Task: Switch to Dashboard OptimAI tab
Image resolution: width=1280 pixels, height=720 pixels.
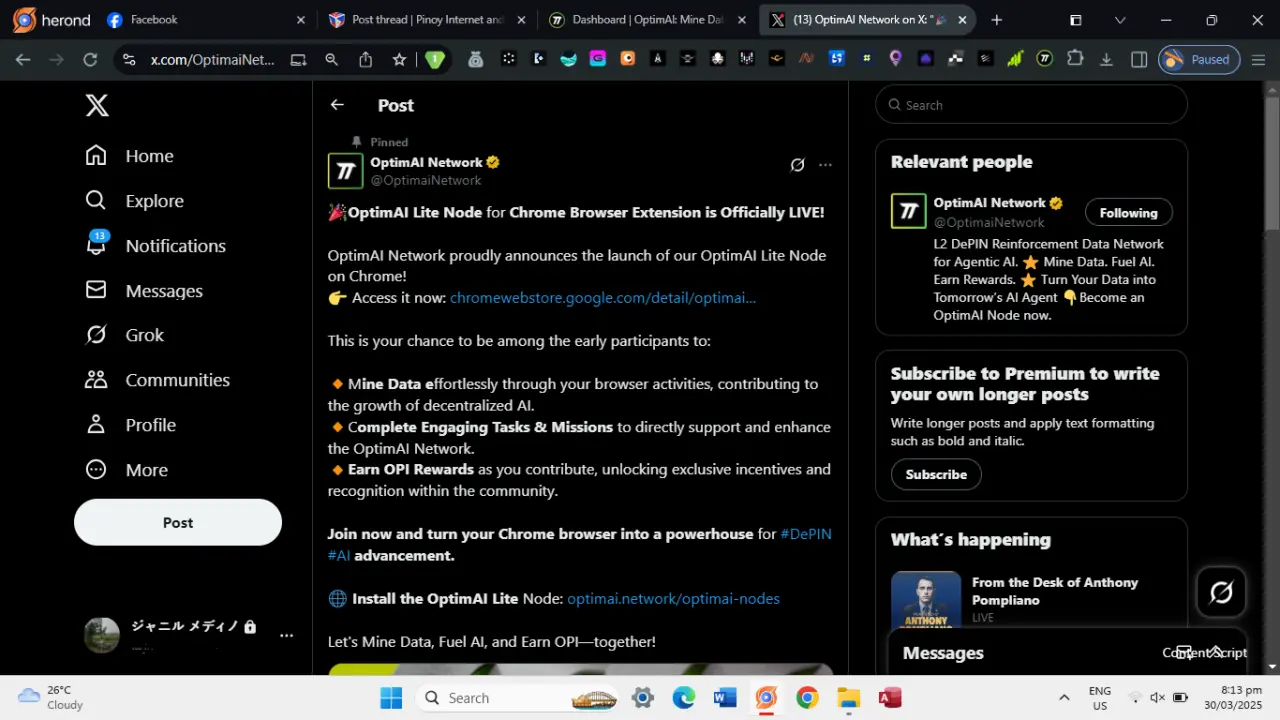Action: point(648,20)
